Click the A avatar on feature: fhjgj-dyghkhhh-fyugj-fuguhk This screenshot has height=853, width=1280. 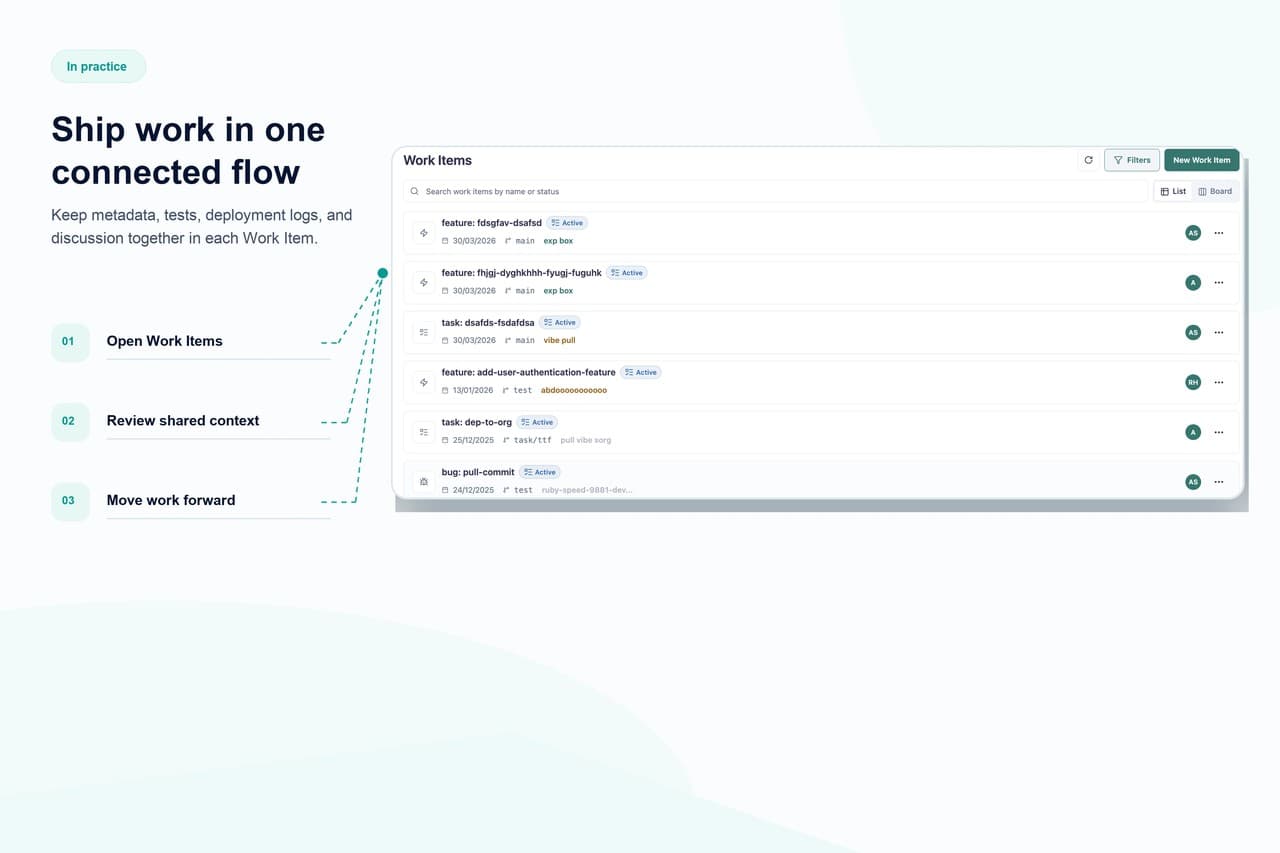[x=1193, y=283]
